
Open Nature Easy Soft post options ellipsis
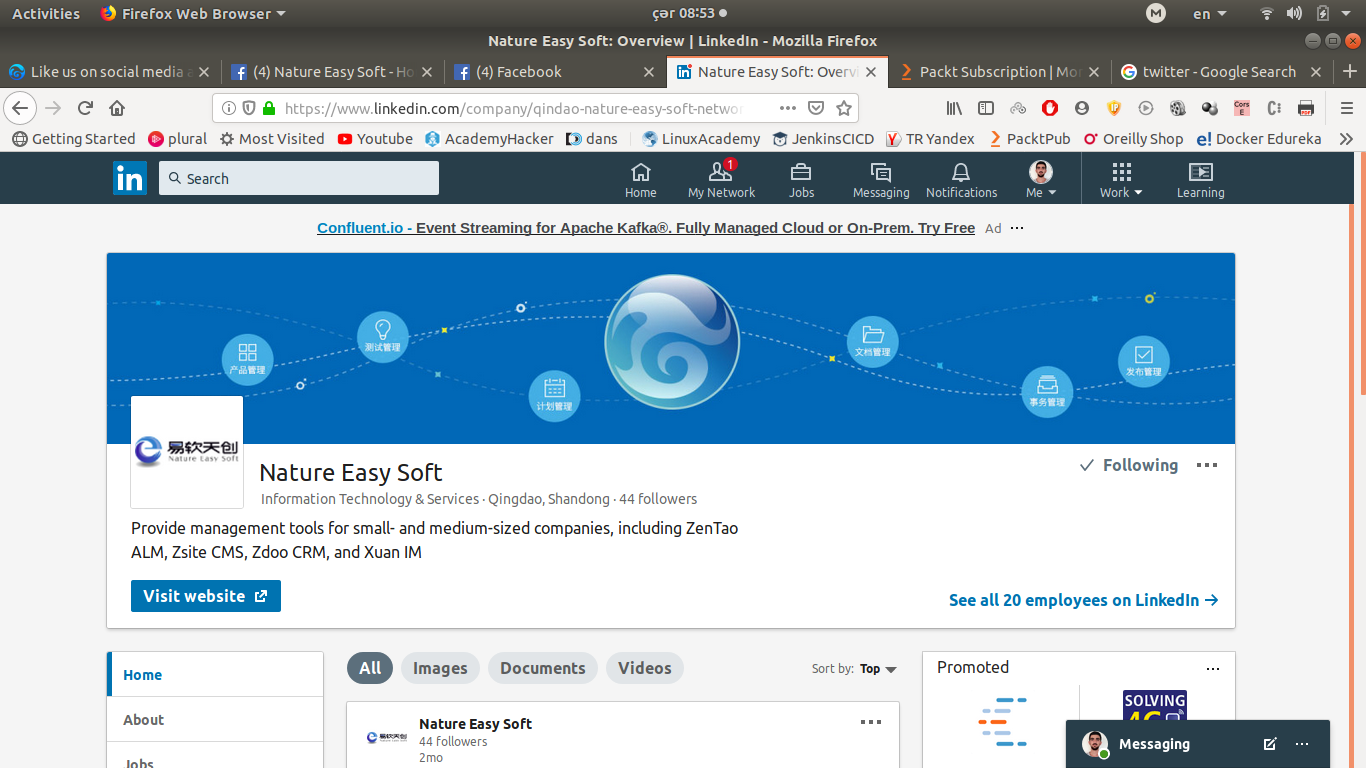pyautogui.click(x=871, y=722)
